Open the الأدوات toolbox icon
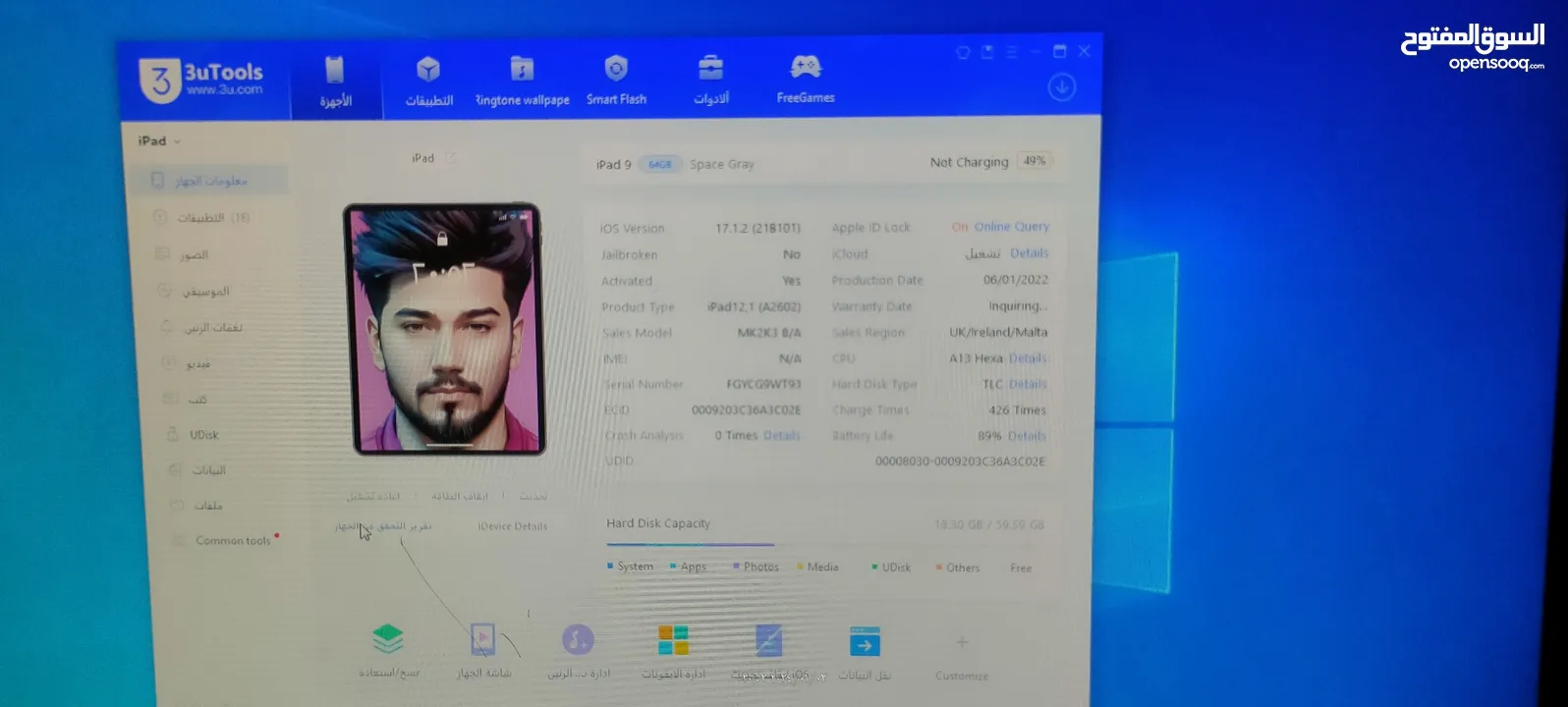The image size is (1568, 707). tap(710, 68)
